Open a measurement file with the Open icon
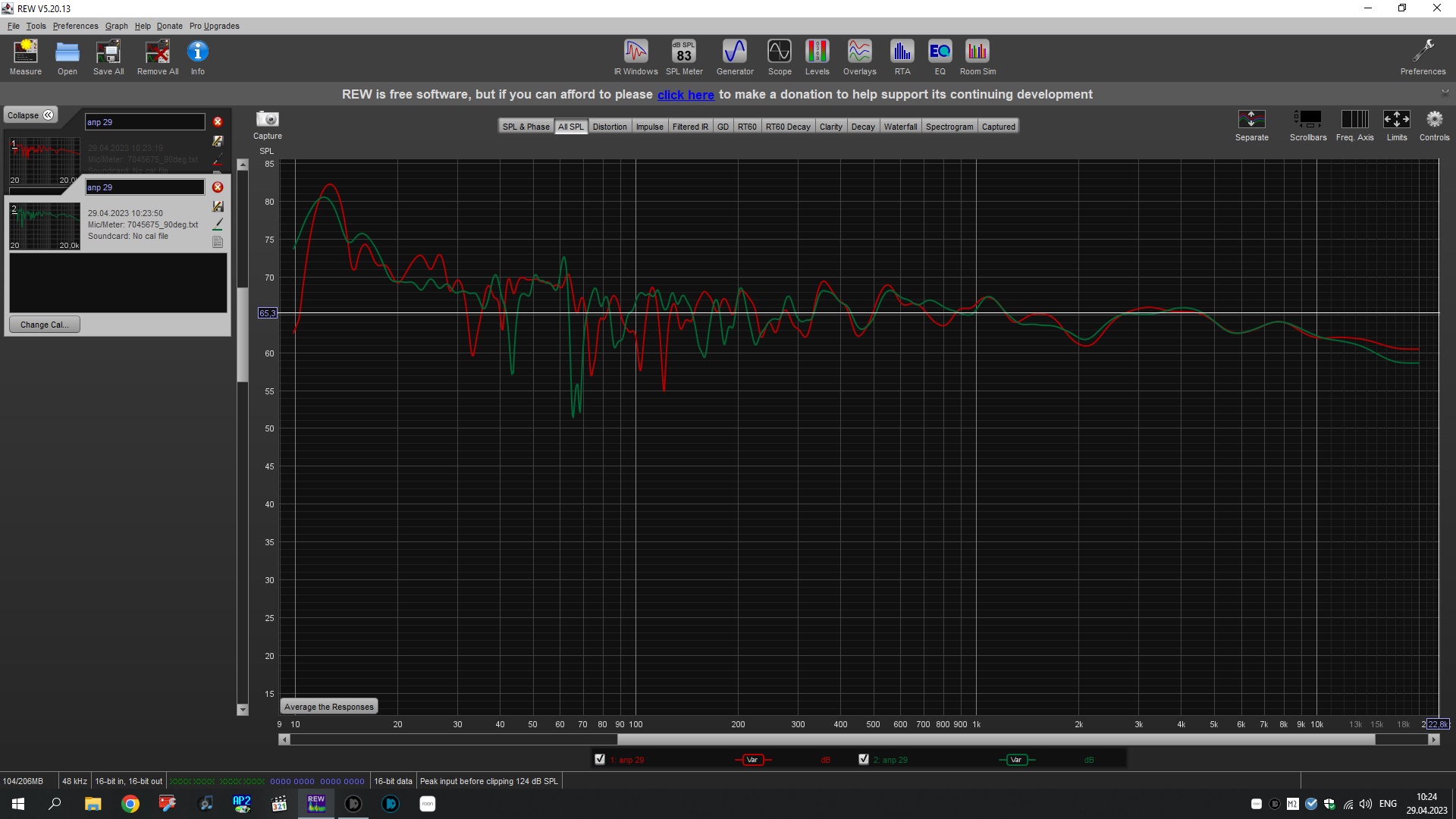The image size is (1456, 819). point(67,58)
